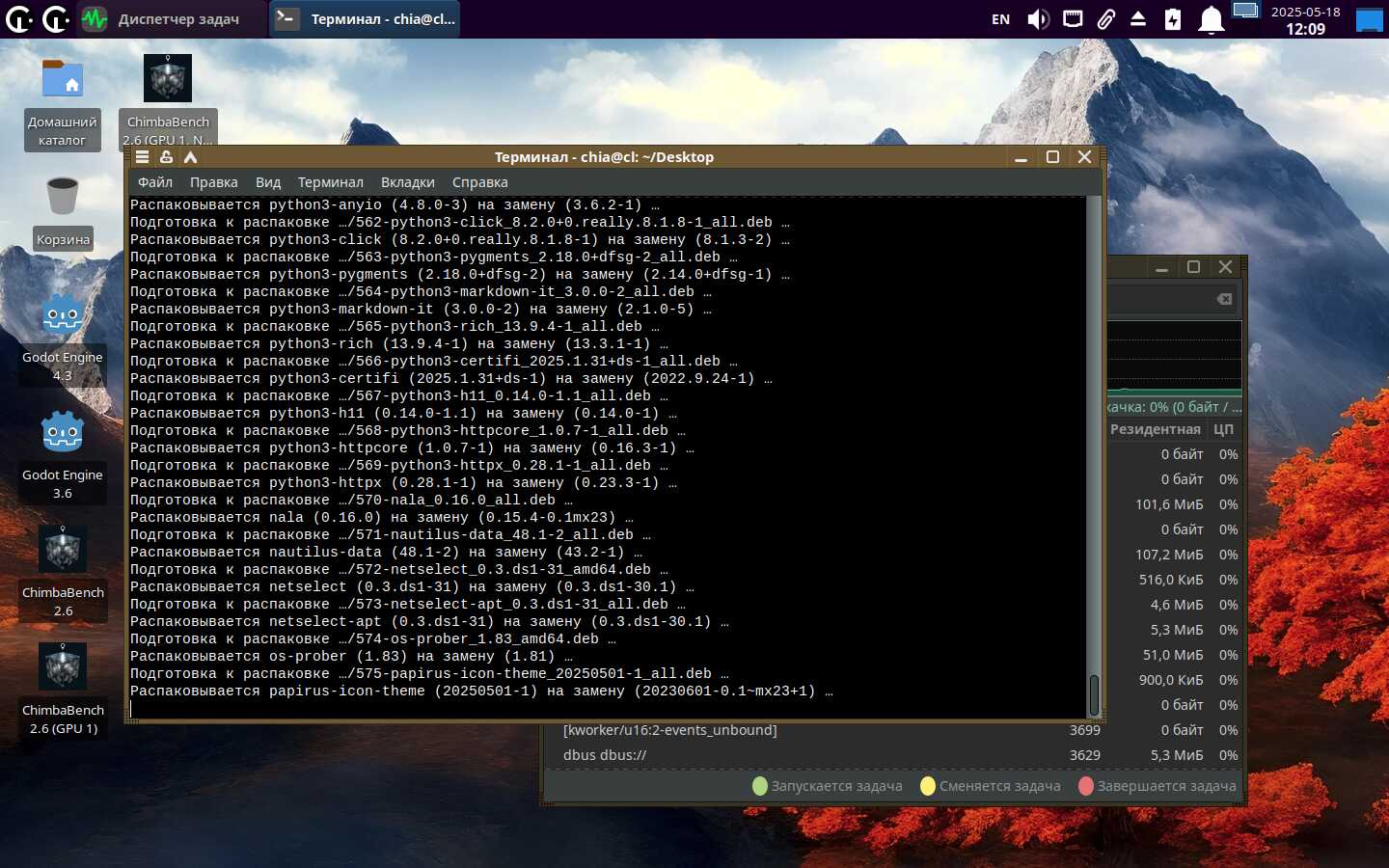The height and width of the screenshot is (868, 1389).
Task: Open the terminal window menu hamburger icon
Action: [142, 157]
